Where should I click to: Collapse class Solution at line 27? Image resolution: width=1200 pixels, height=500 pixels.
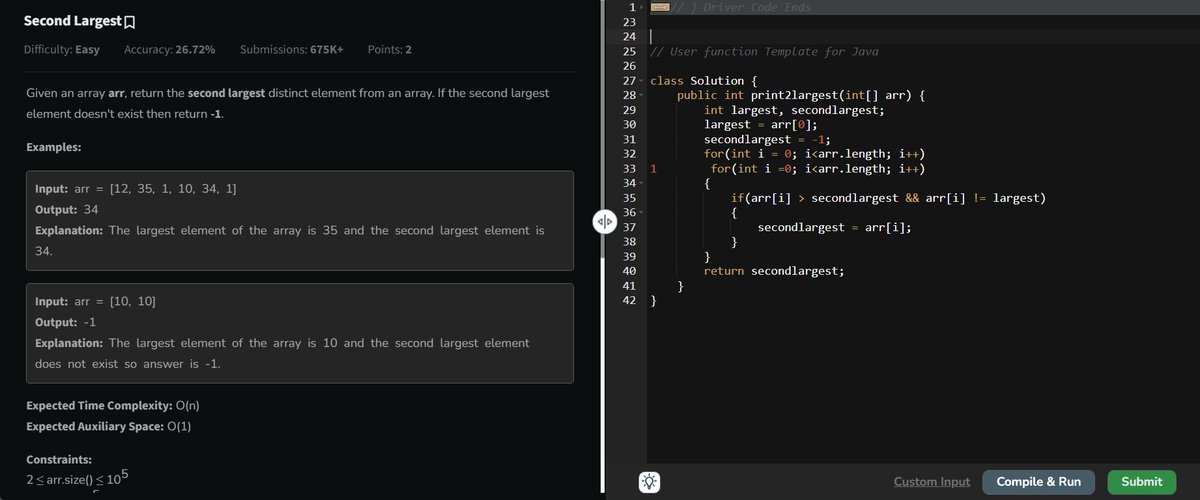point(640,80)
